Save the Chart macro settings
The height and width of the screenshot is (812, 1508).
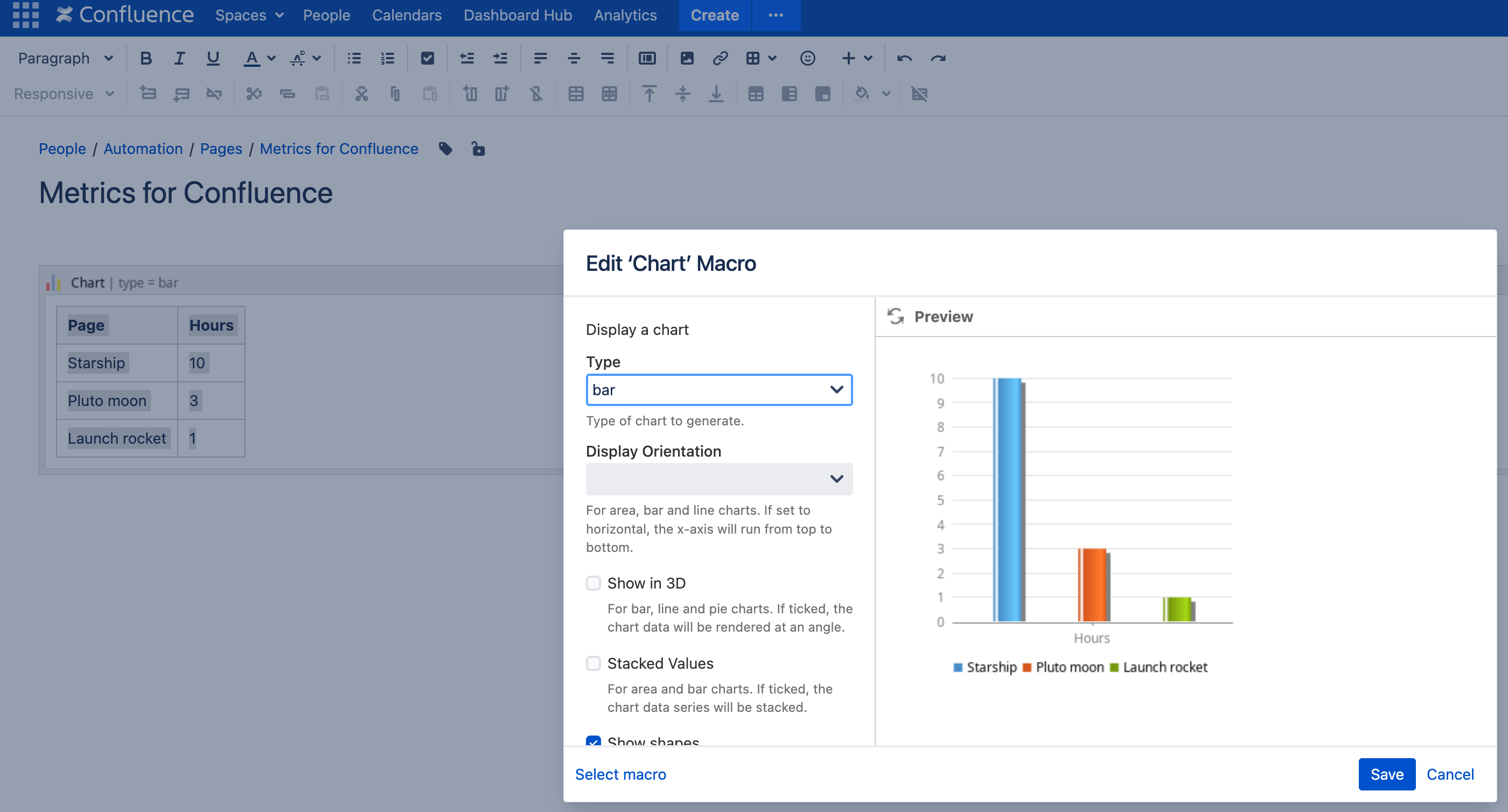click(x=1386, y=774)
